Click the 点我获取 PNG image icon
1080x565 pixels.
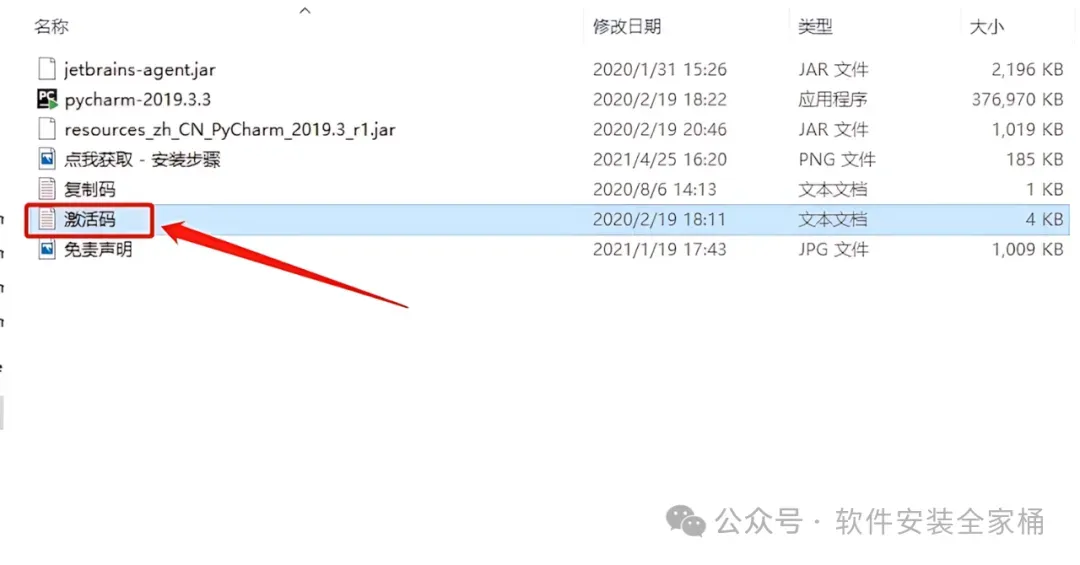47,159
